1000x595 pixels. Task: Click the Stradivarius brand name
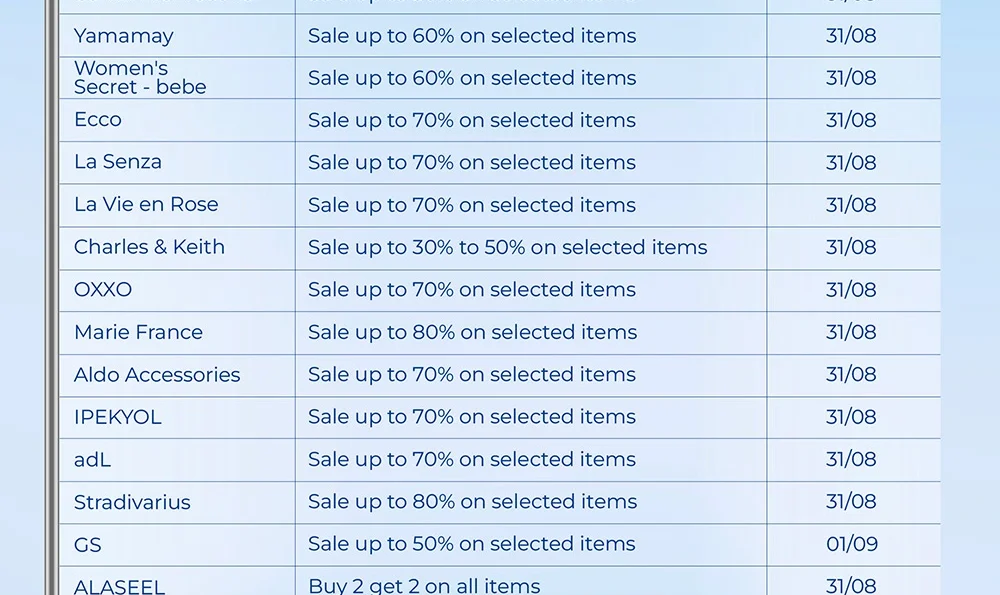point(132,502)
